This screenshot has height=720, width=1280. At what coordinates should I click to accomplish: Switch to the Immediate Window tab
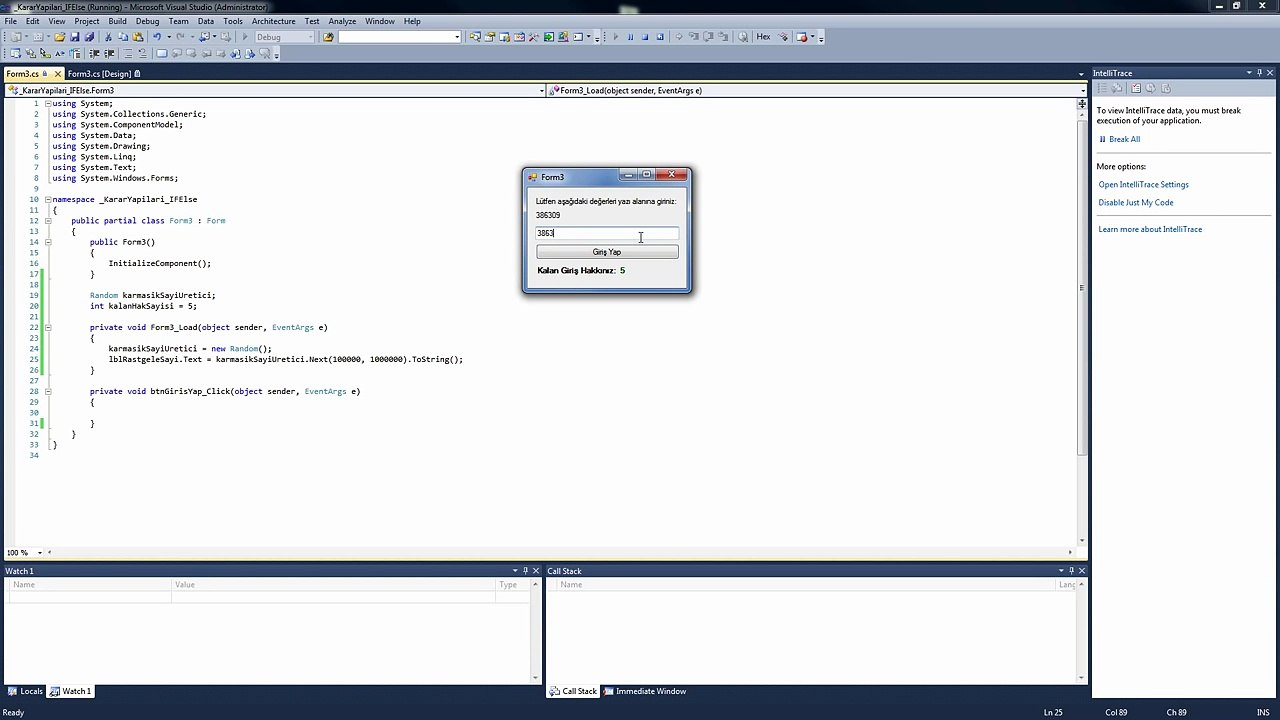click(x=645, y=691)
